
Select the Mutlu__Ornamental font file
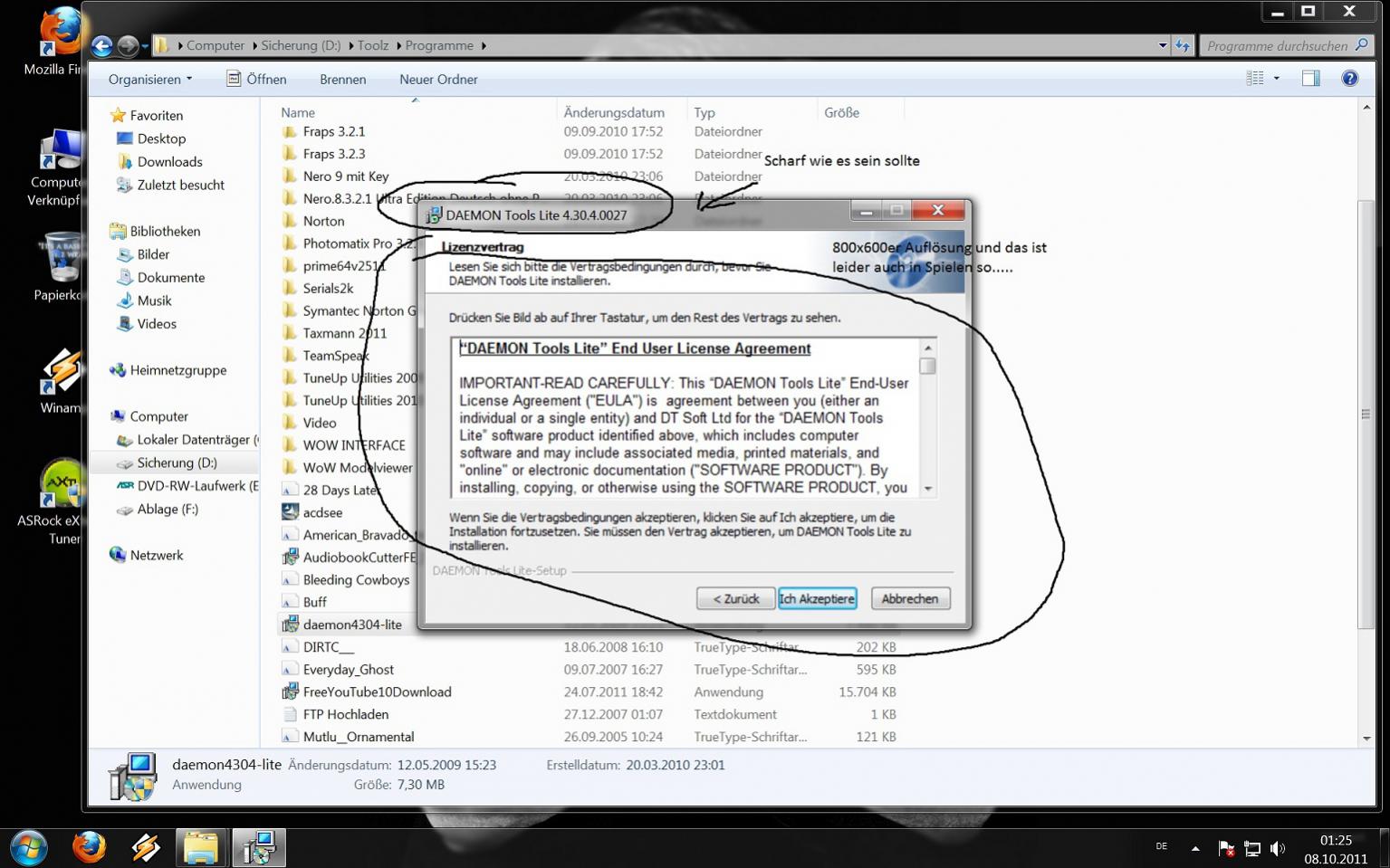click(x=358, y=737)
